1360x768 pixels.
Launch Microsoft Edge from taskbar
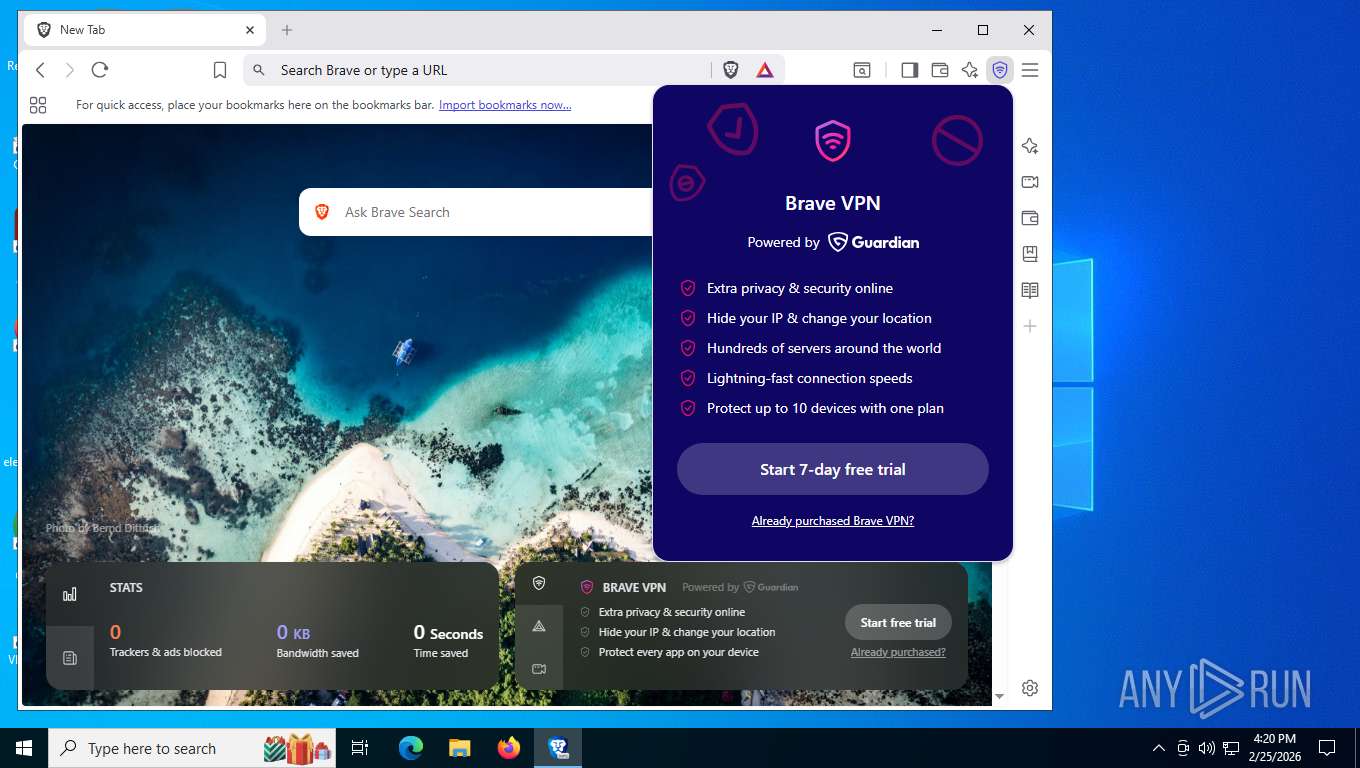[x=411, y=748]
